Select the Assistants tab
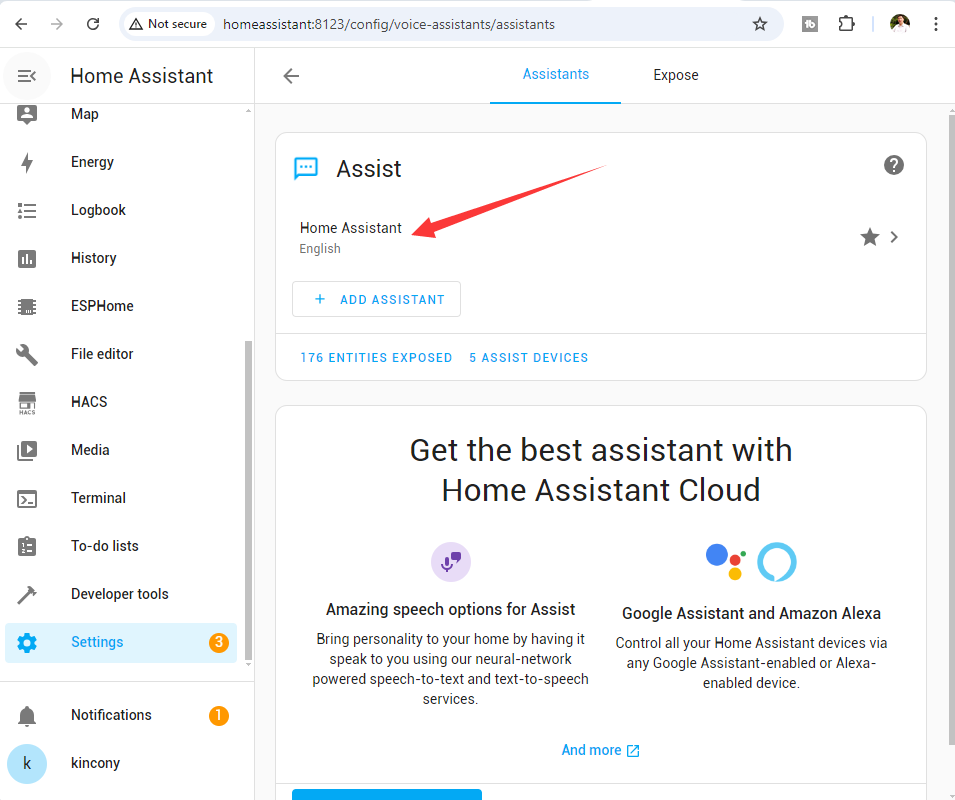Viewport: 955px width, 800px height. 555,74
